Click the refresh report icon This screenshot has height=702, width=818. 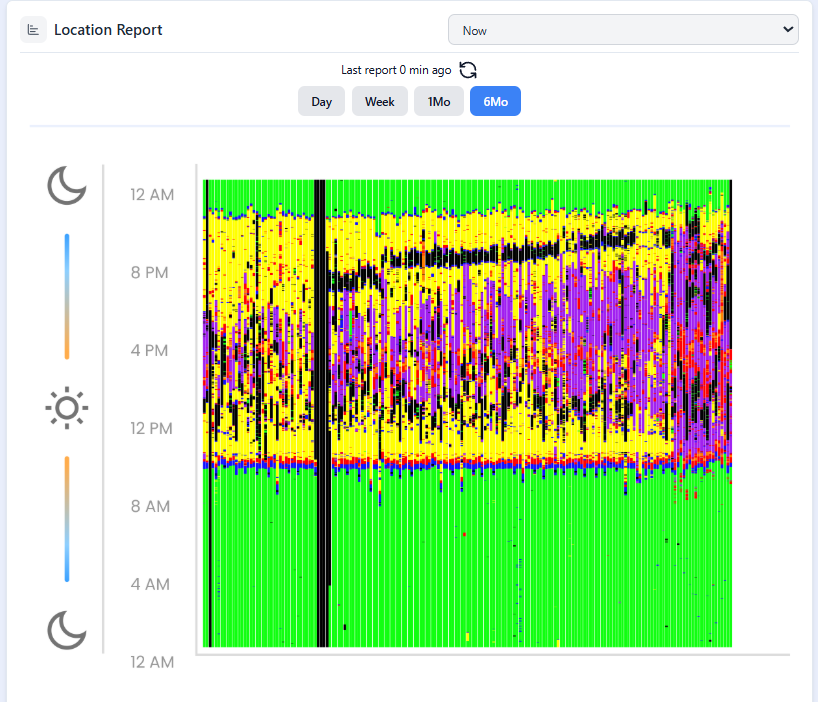click(468, 70)
